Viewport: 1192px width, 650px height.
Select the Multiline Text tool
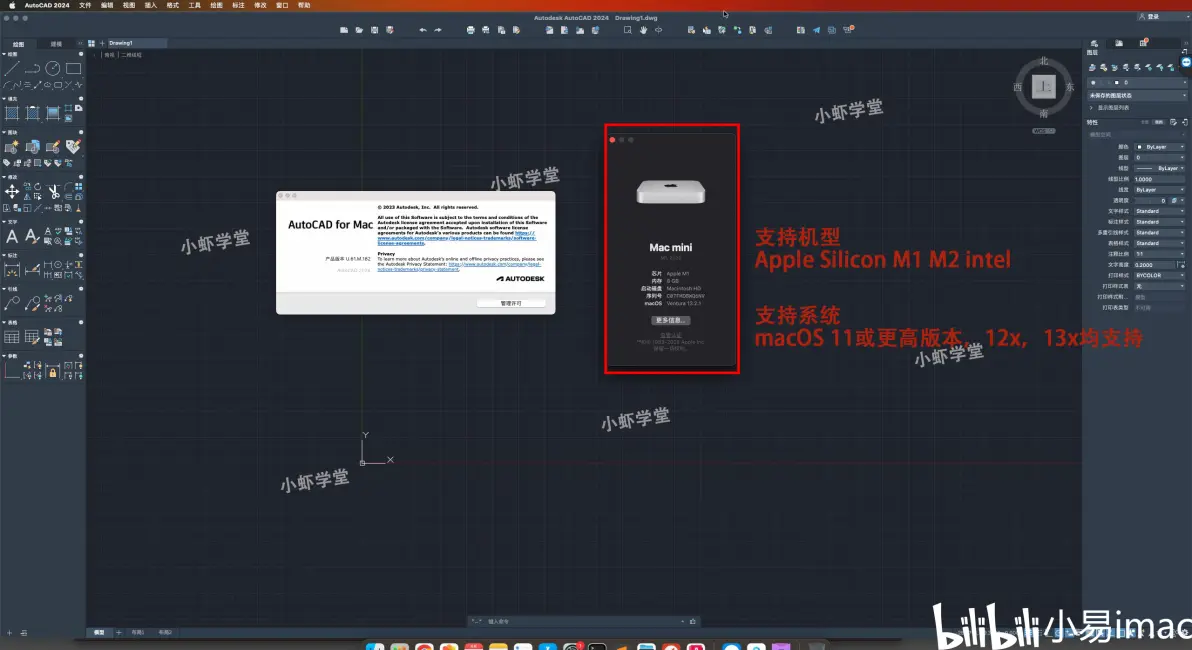tap(12, 236)
